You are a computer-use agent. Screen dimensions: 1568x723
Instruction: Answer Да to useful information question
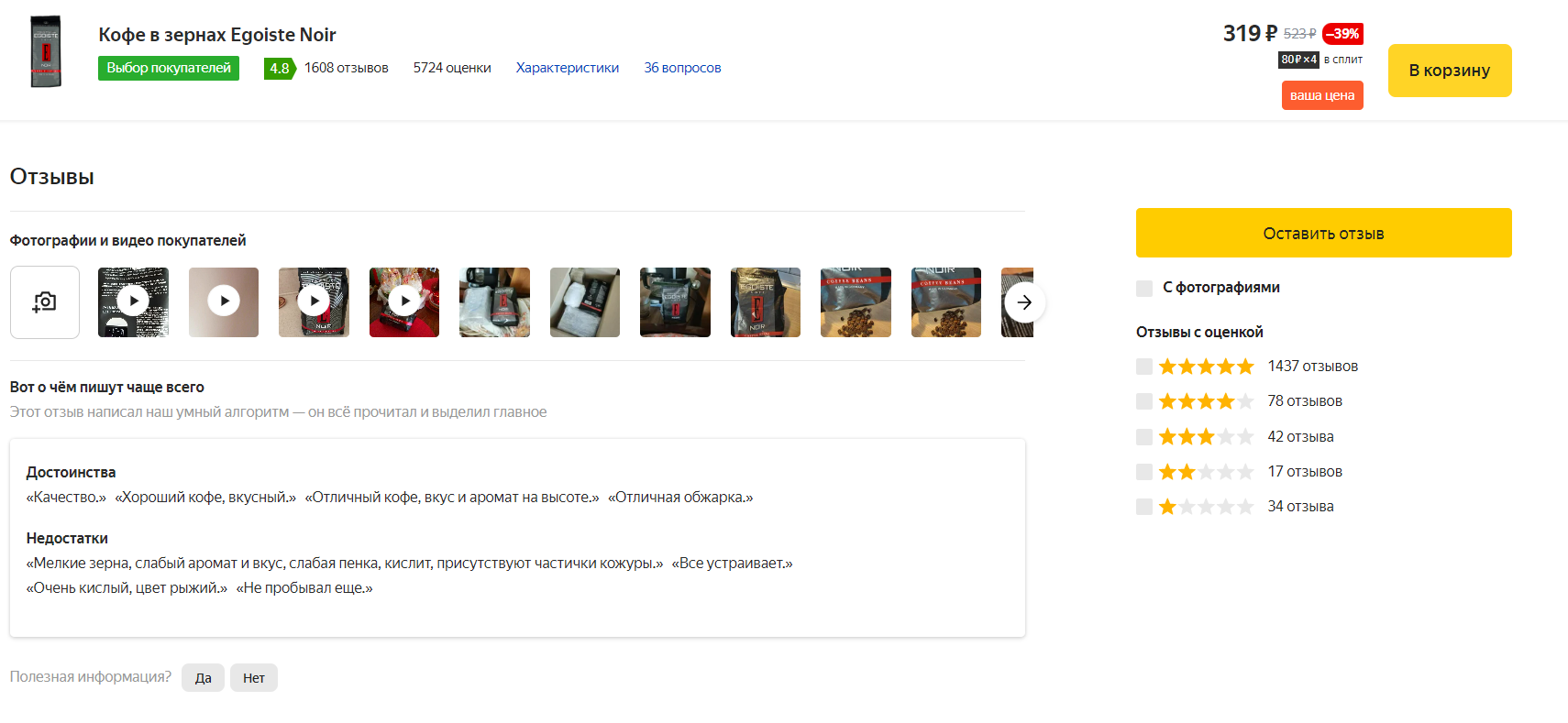click(203, 678)
